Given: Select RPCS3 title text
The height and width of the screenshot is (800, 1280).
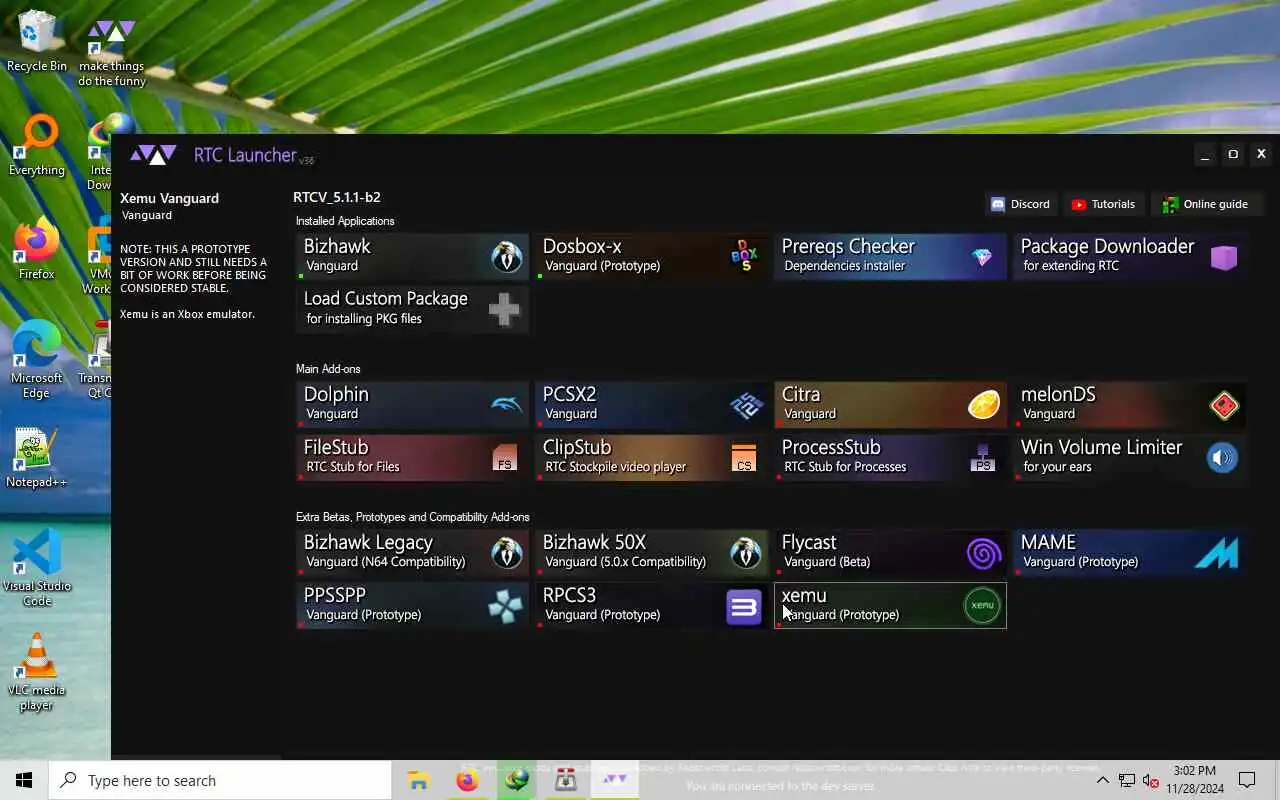Looking at the screenshot, I should click(569, 595).
